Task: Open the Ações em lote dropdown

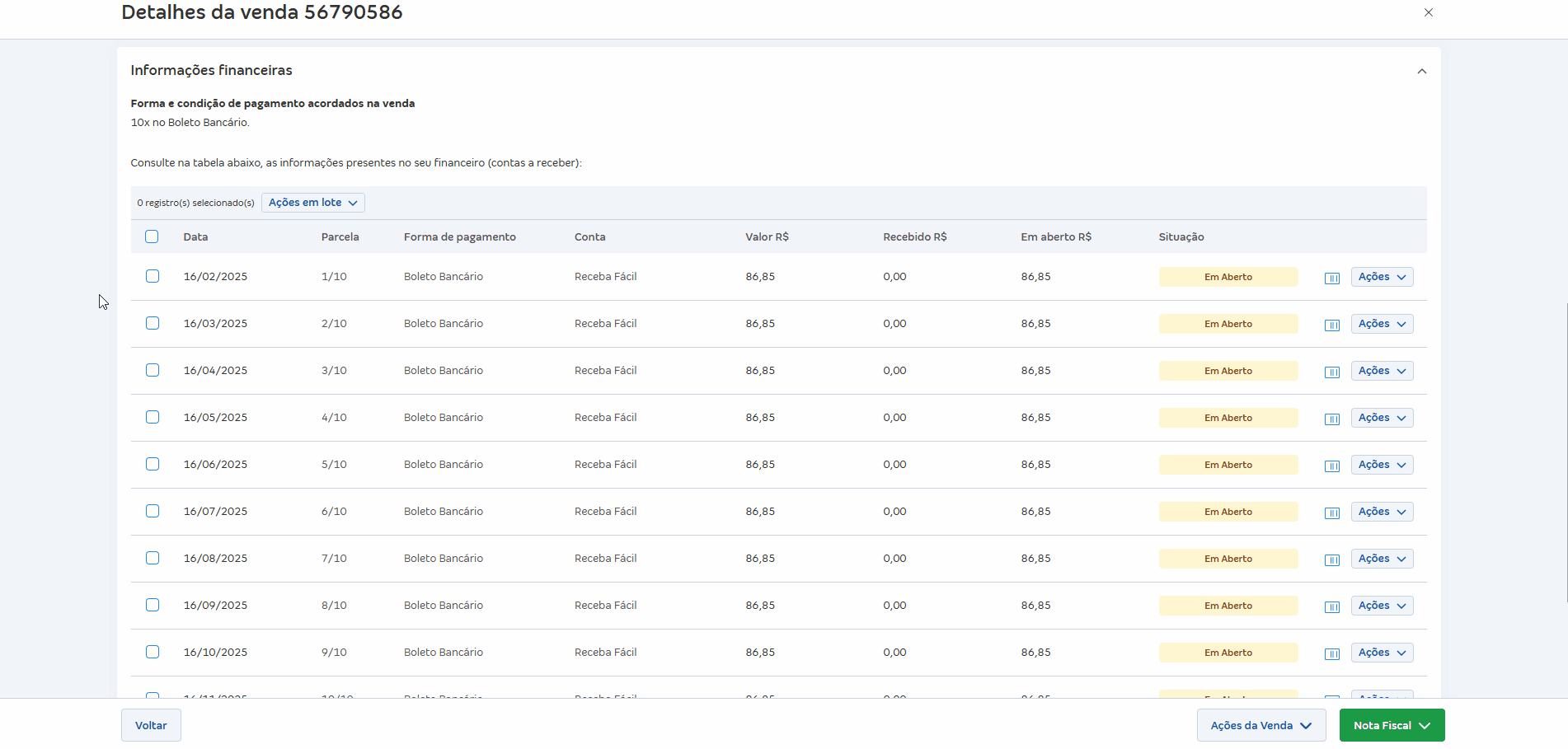Action: click(x=312, y=203)
